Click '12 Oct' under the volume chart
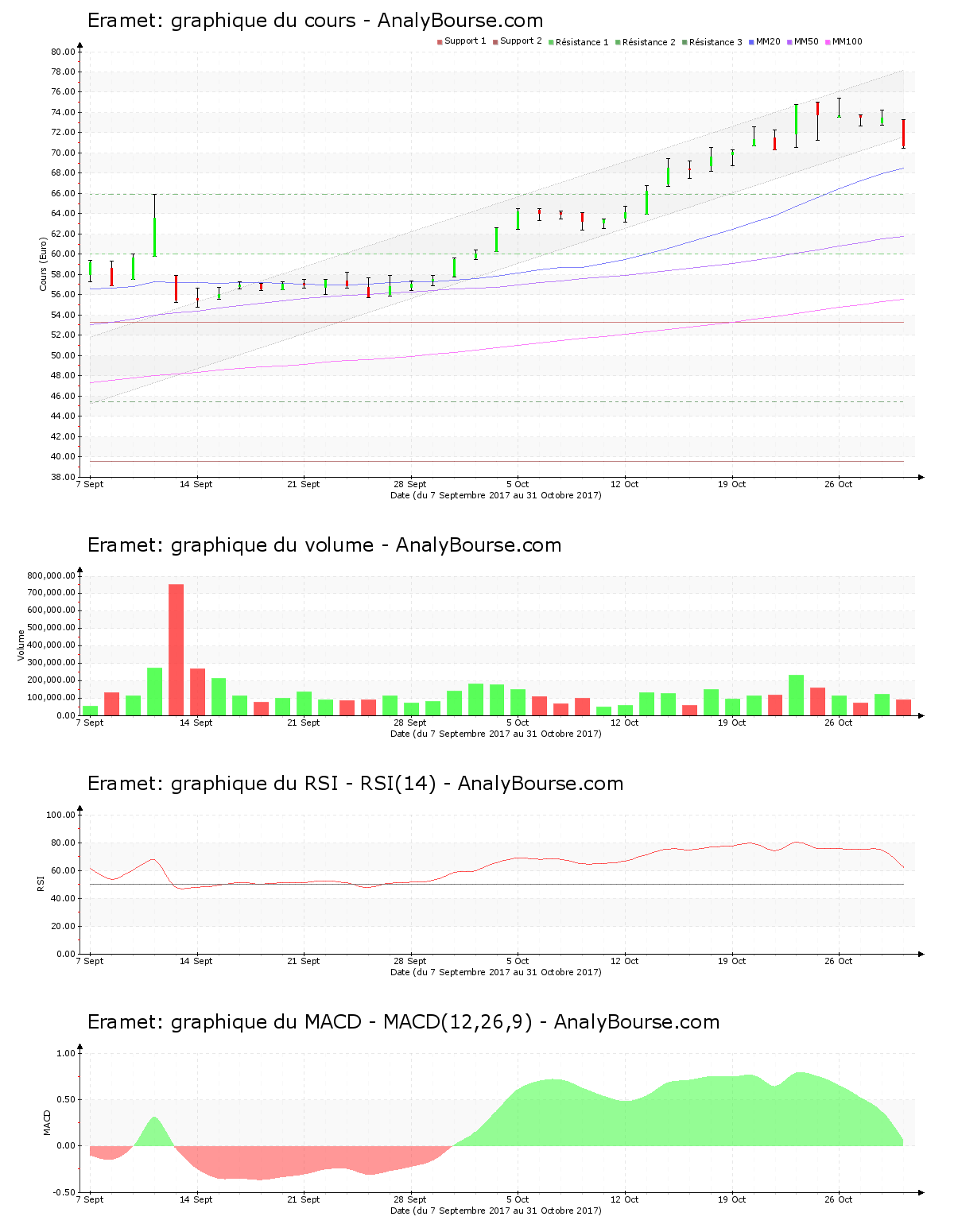Image resolution: width=954 pixels, height=1232 pixels. (625, 723)
